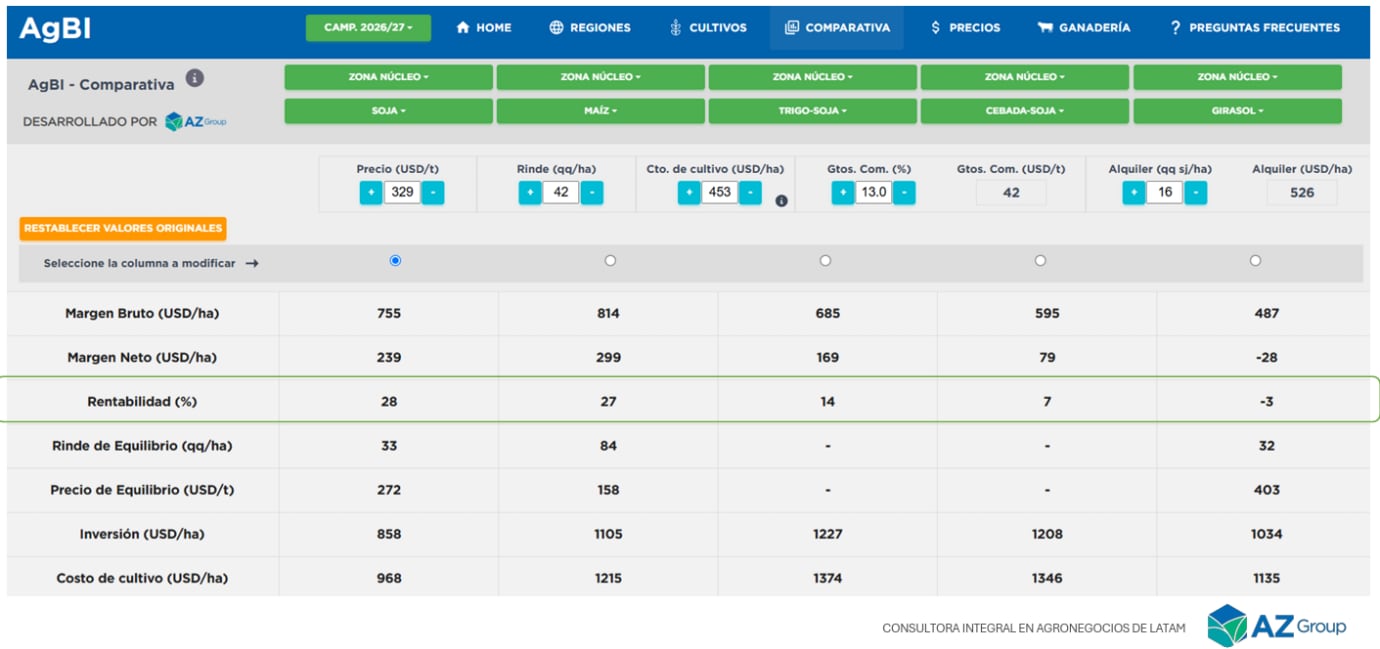Increase Precio with the plus button
Screen dimensions: 1380x649
371,192
